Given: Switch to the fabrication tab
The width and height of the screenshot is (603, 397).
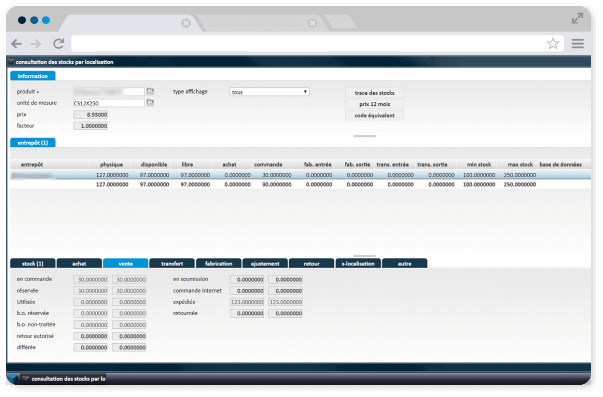Looking at the screenshot, I should click(x=218, y=264).
